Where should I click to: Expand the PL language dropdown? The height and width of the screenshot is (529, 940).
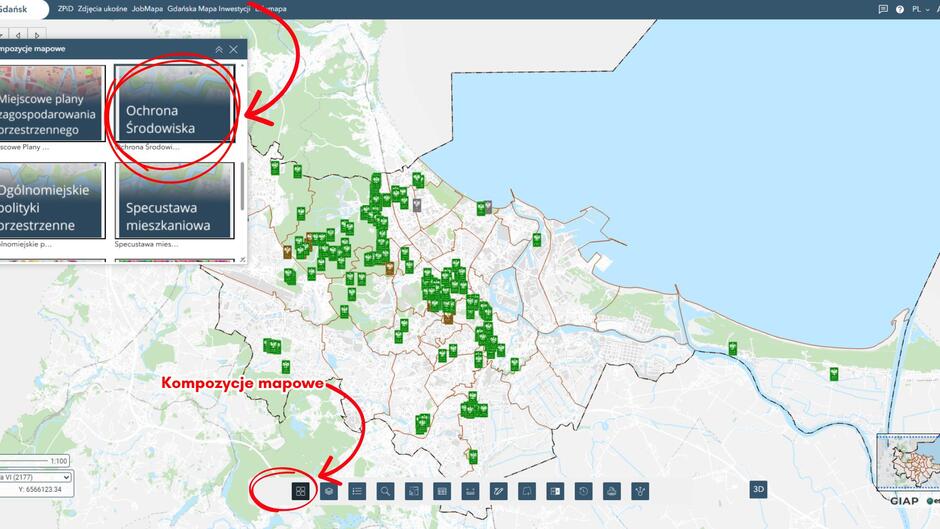(x=920, y=9)
